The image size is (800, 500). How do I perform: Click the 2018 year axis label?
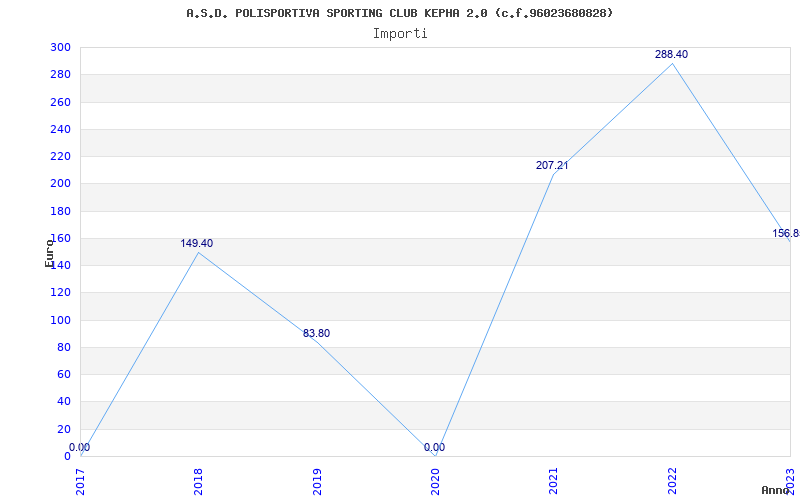(x=198, y=482)
